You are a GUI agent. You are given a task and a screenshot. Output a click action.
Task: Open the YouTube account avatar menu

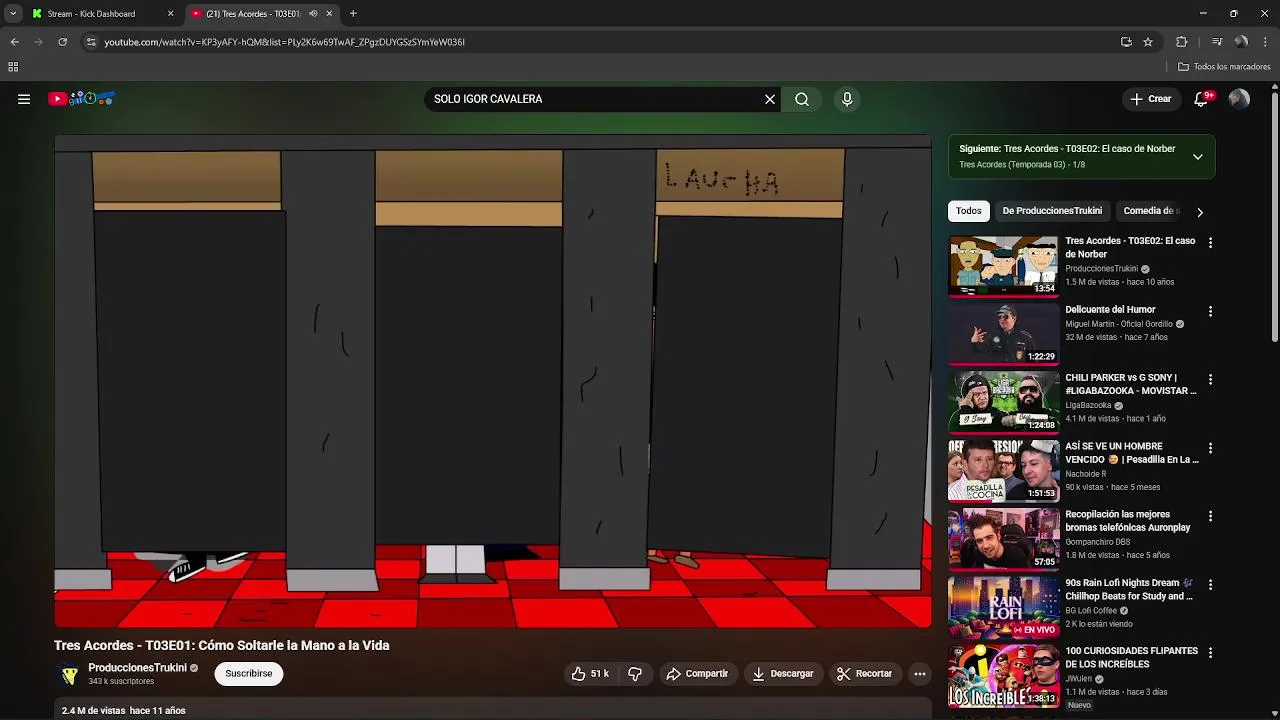pyautogui.click(x=1239, y=99)
